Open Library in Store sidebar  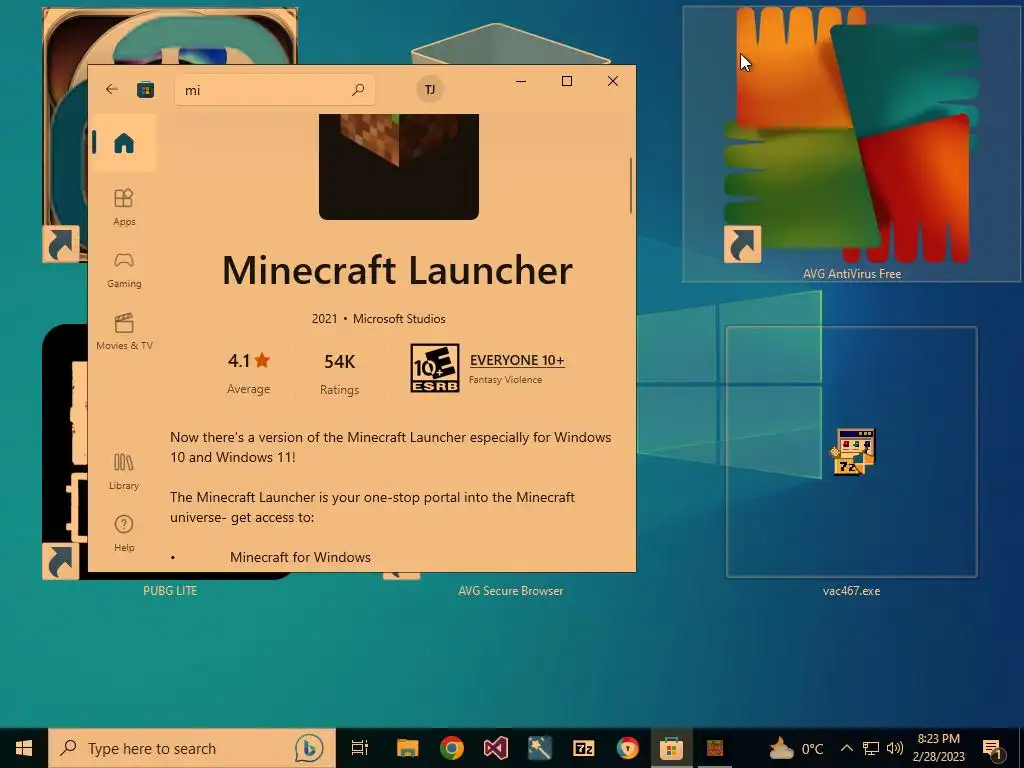123,472
